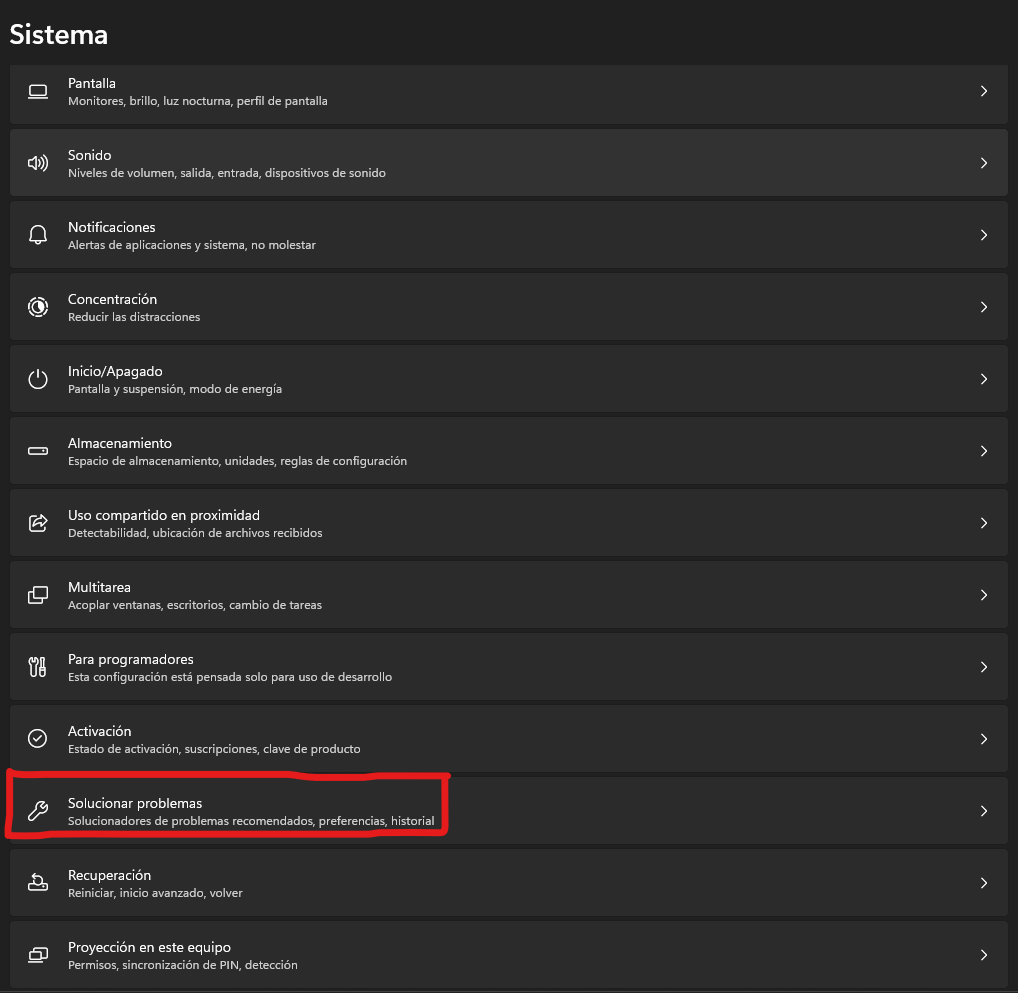Open the Inicio/Apagado settings title
1018x993 pixels.
[x=115, y=371]
